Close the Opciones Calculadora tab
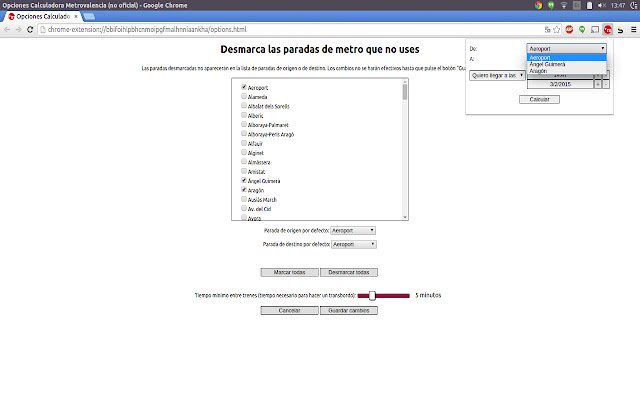This screenshot has height=400, width=640. [76, 16]
